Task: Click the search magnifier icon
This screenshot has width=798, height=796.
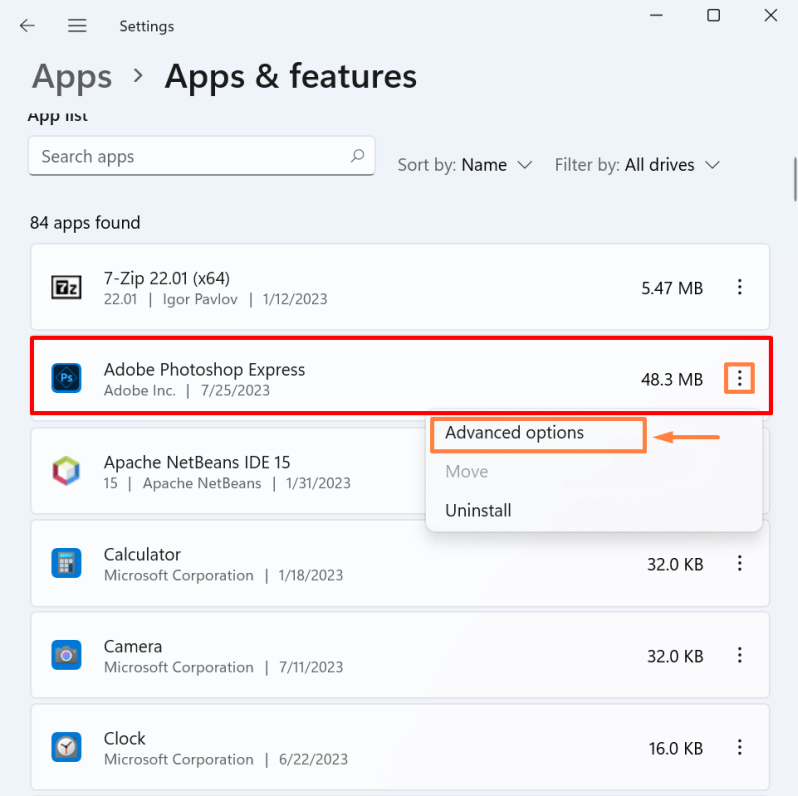Action: 357,156
